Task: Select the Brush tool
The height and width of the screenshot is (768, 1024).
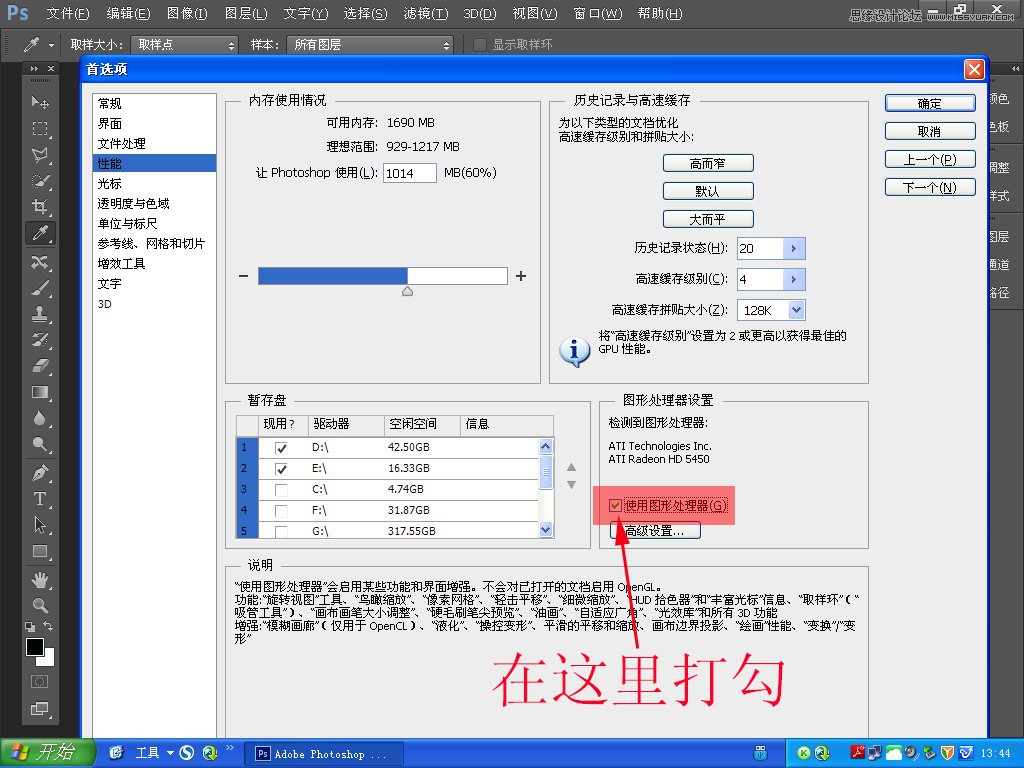Action: (x=40, y=287)
